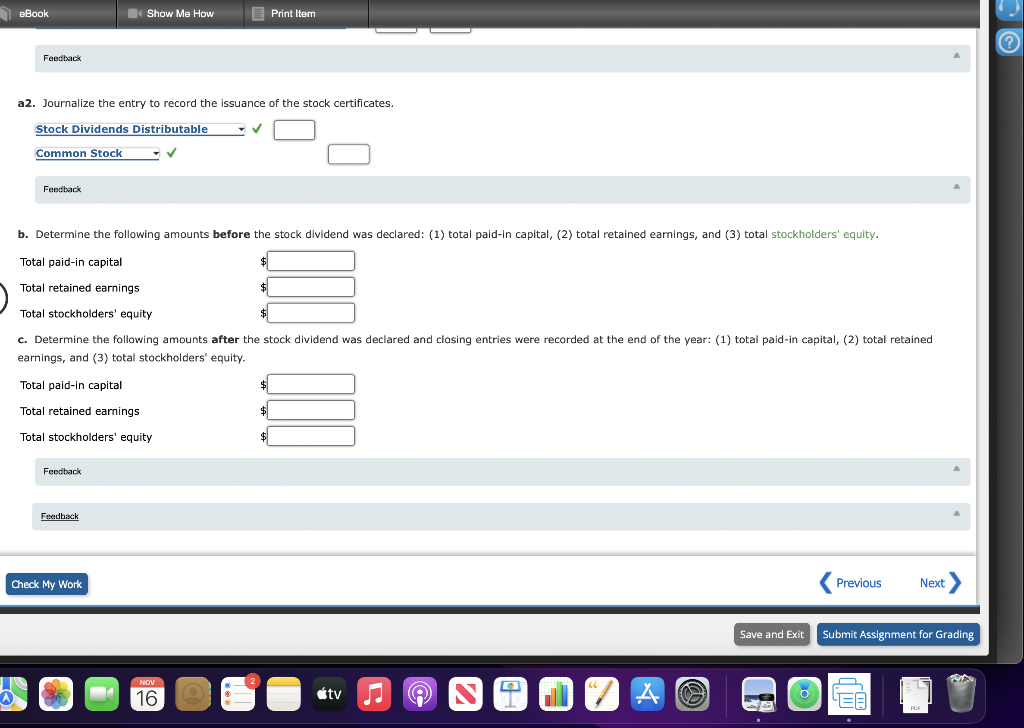Open Contacts from the Dock
This screenshot has width=1024, height=728.
pyautogui.click(x=193, y=693)
